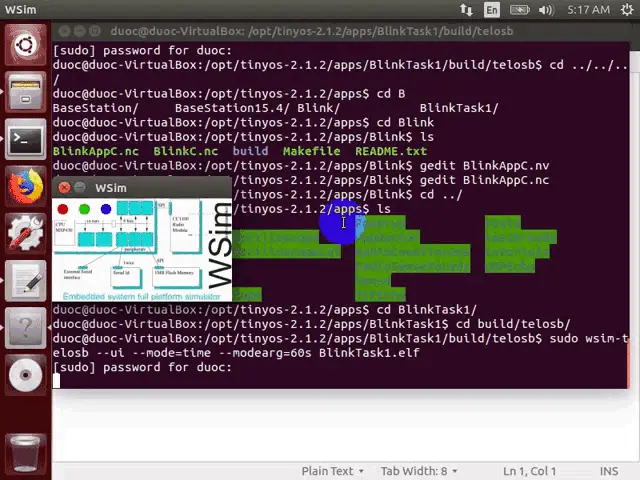
Task: Open the Tab Width: 8 dropdown
Action: [419, 471]
